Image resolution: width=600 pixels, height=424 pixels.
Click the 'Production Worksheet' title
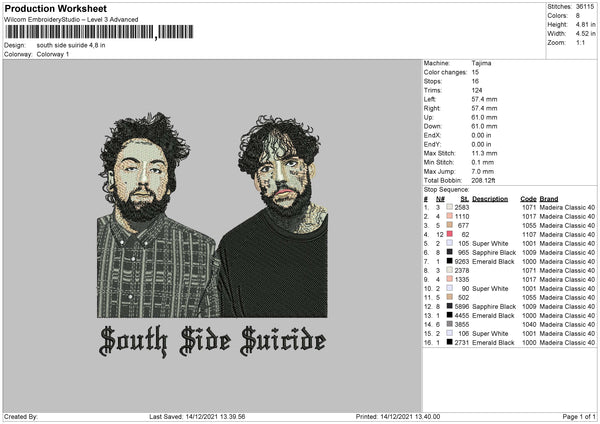click(55, 8)
